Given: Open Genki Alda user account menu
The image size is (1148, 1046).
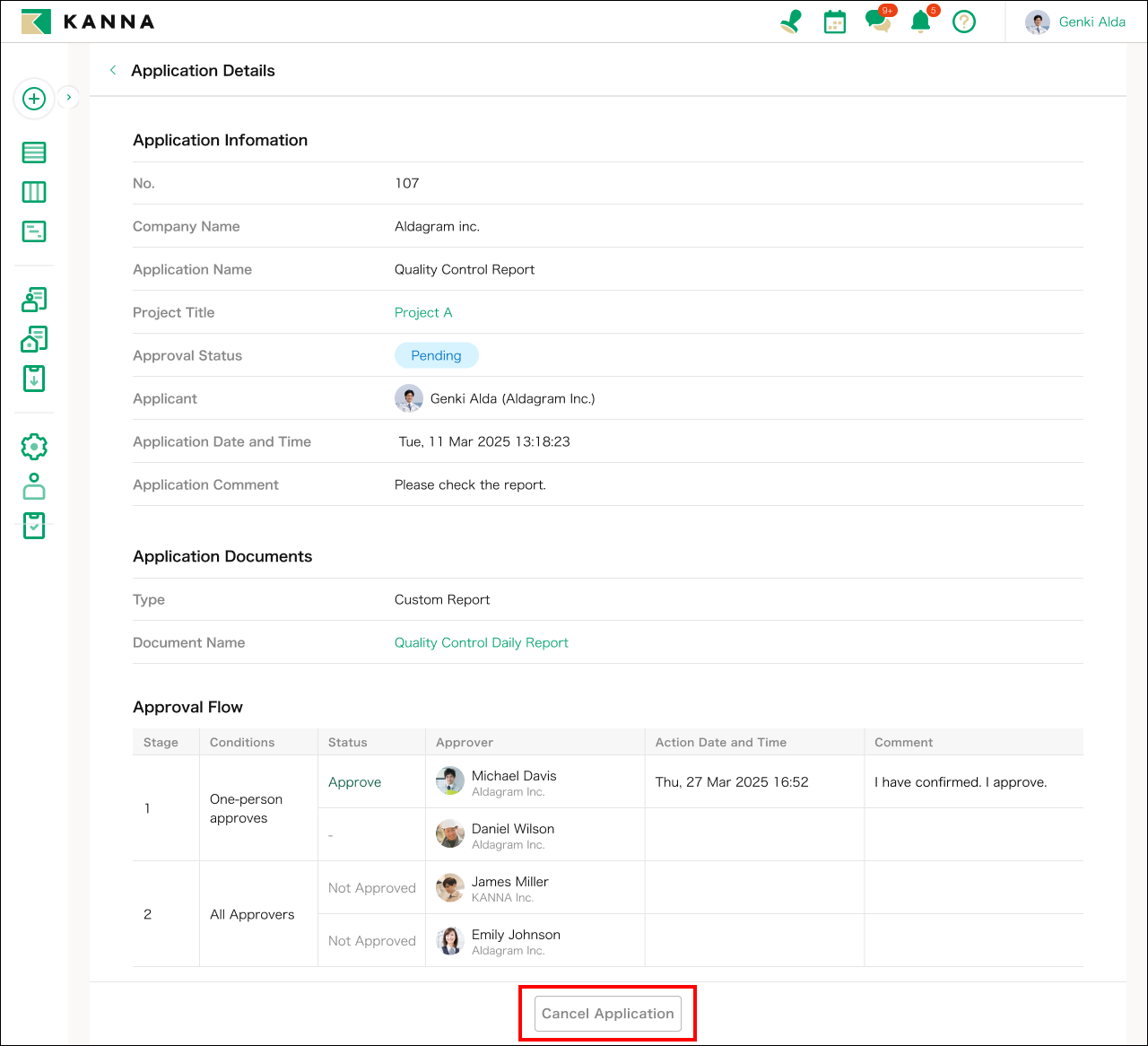Looking at the screenshot, I should [1075, 22].
